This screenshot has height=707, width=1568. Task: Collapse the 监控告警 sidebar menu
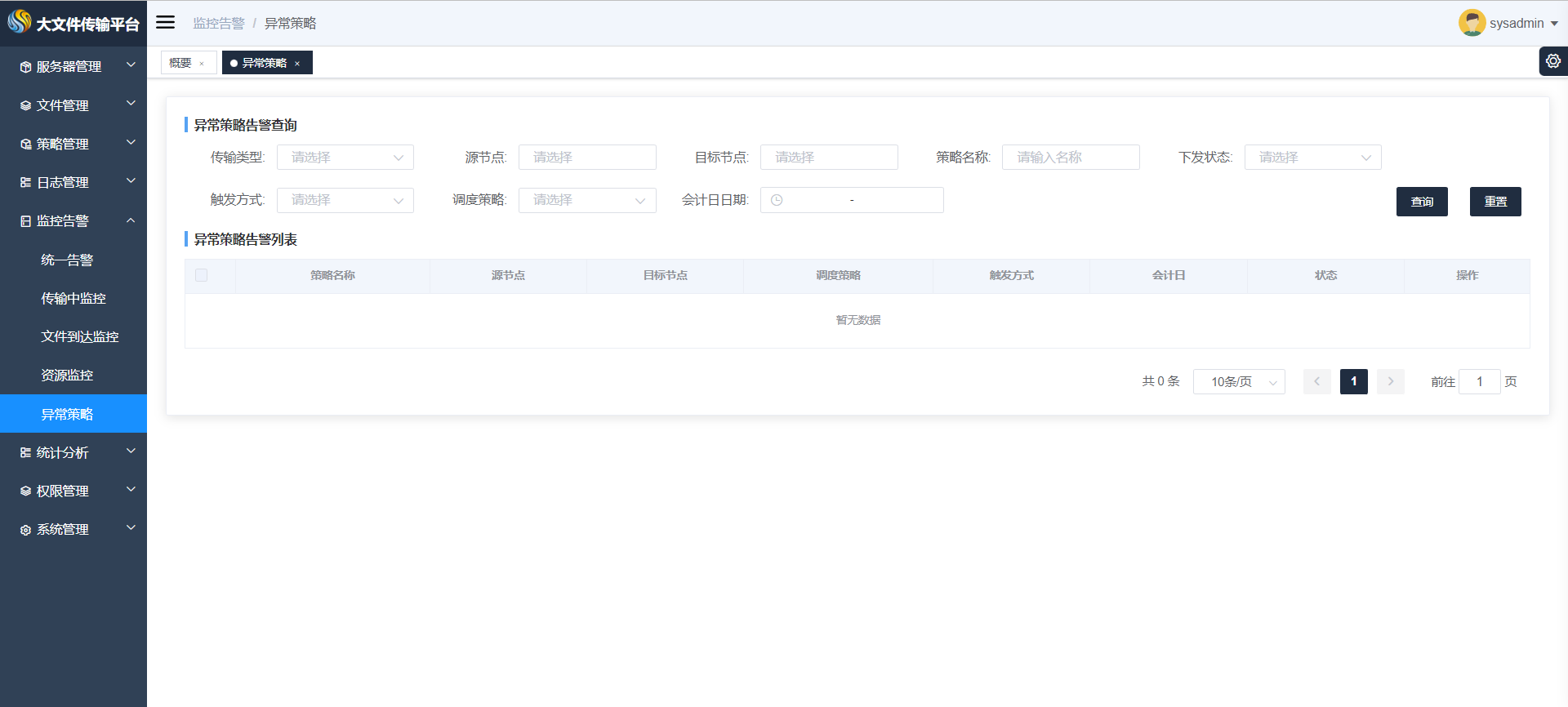73,220
